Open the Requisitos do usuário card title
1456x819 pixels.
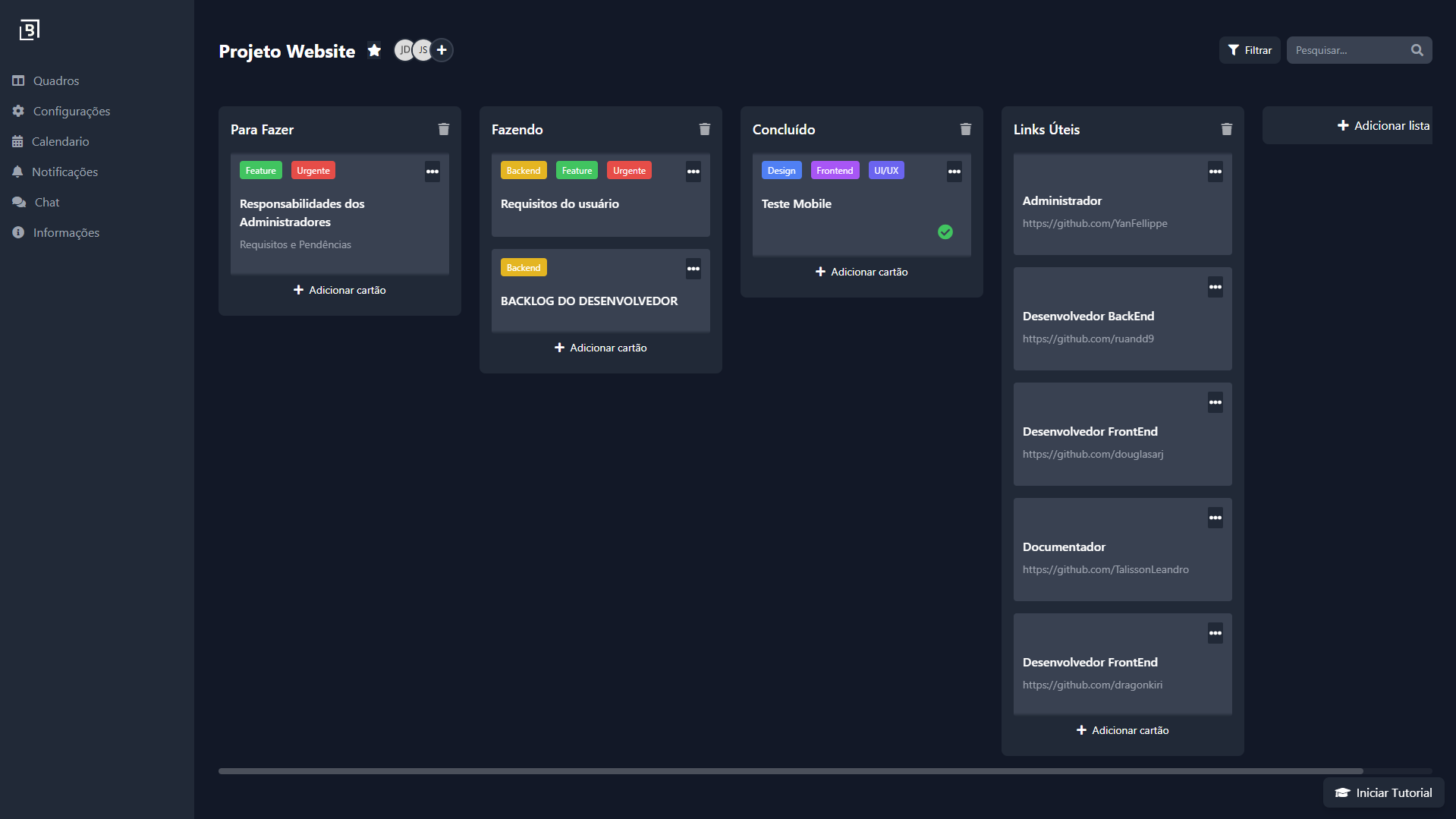[x=559, y=203]
